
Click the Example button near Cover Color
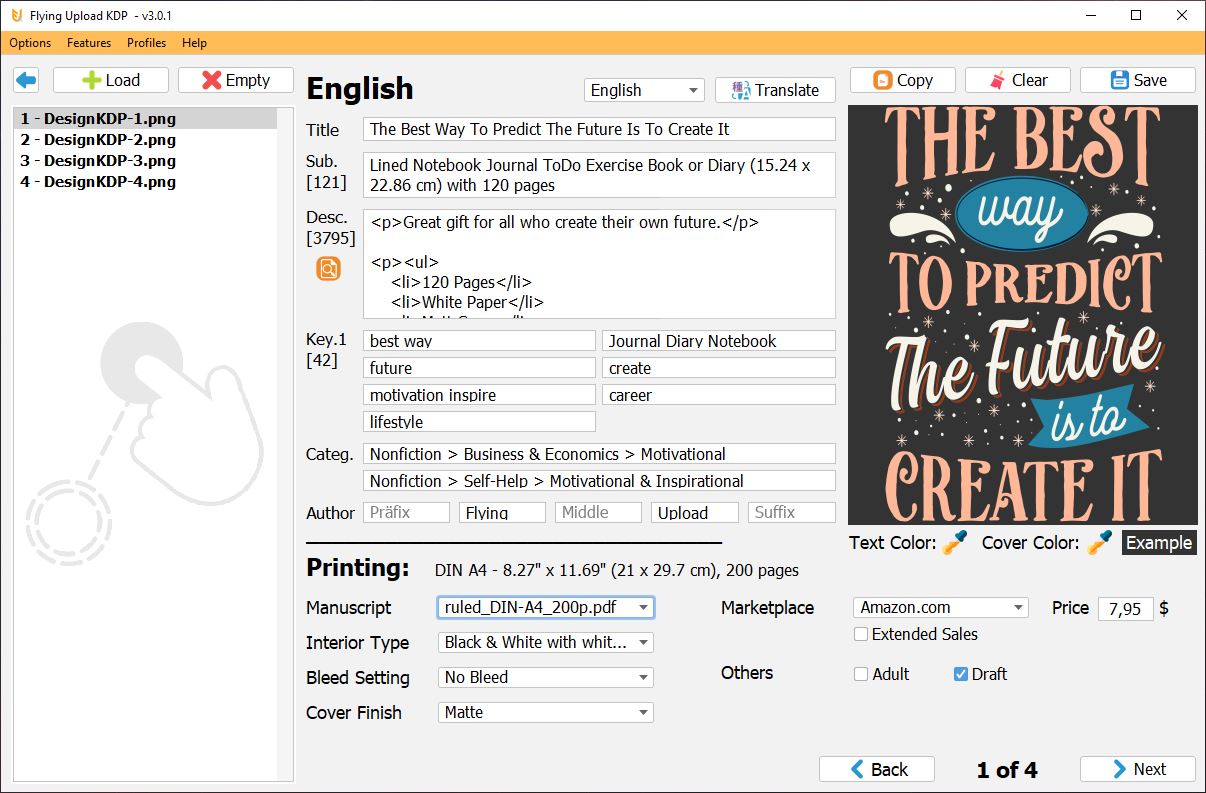pyautogui.click(x=1159, y=543)
